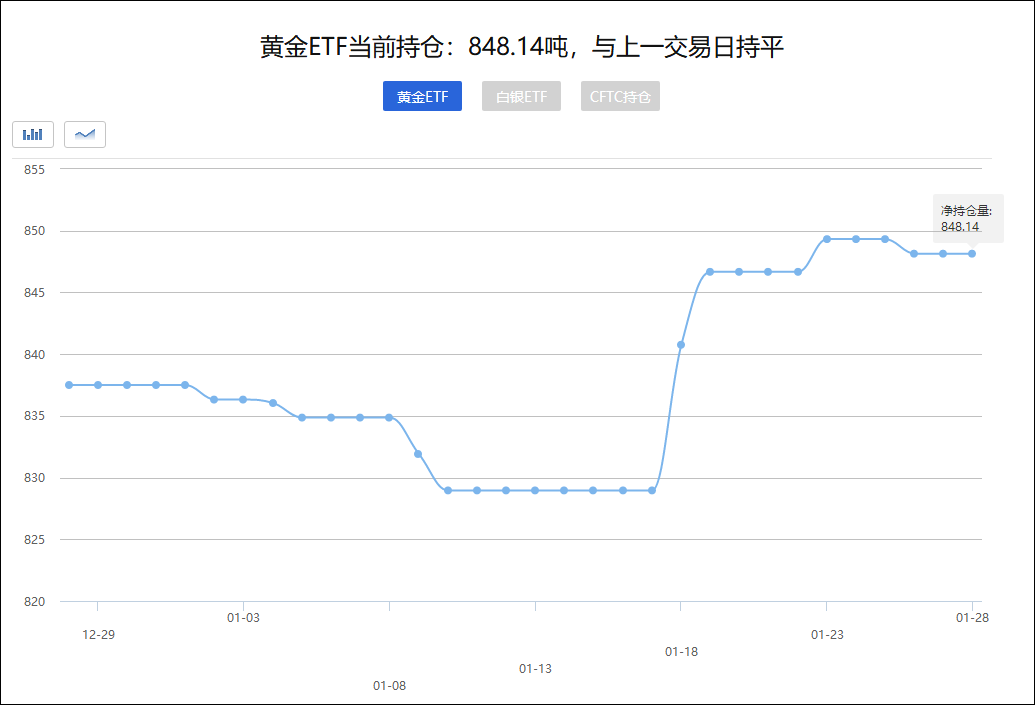Switch to bar chart view icon

(33, 134)
